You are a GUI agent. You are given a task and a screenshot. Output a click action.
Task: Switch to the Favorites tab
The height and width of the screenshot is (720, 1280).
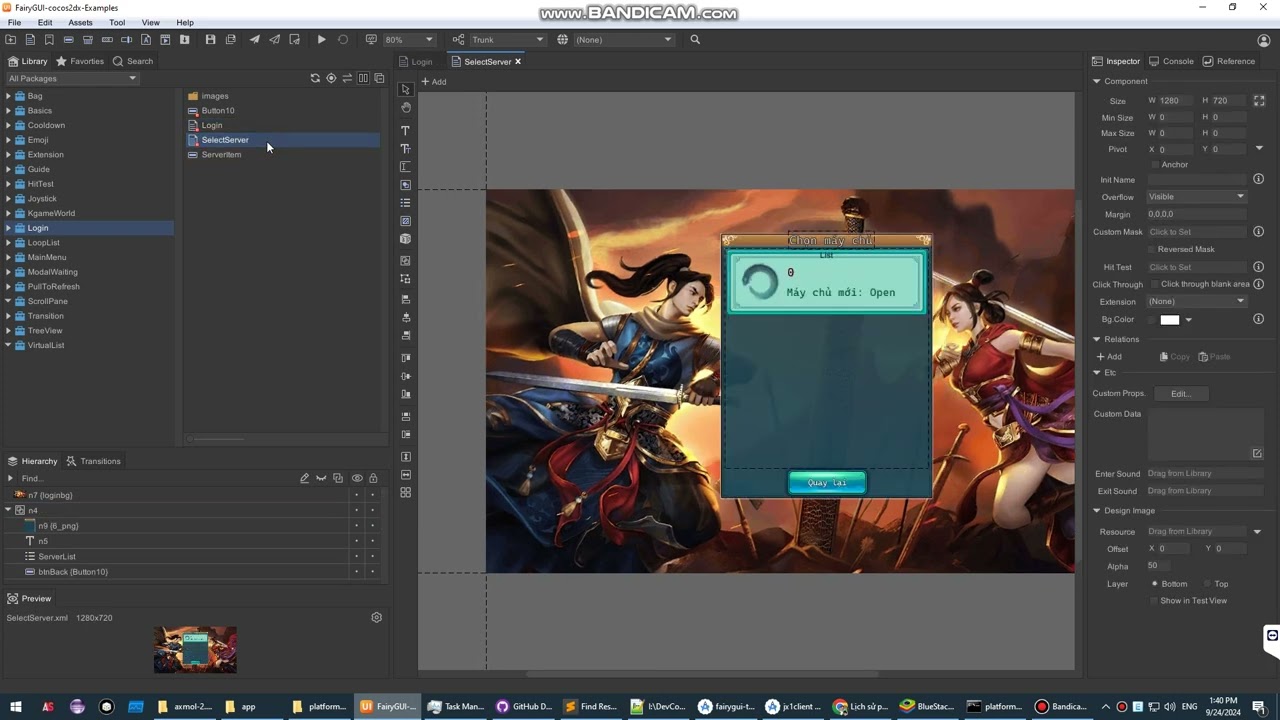(x=80, y=61)
